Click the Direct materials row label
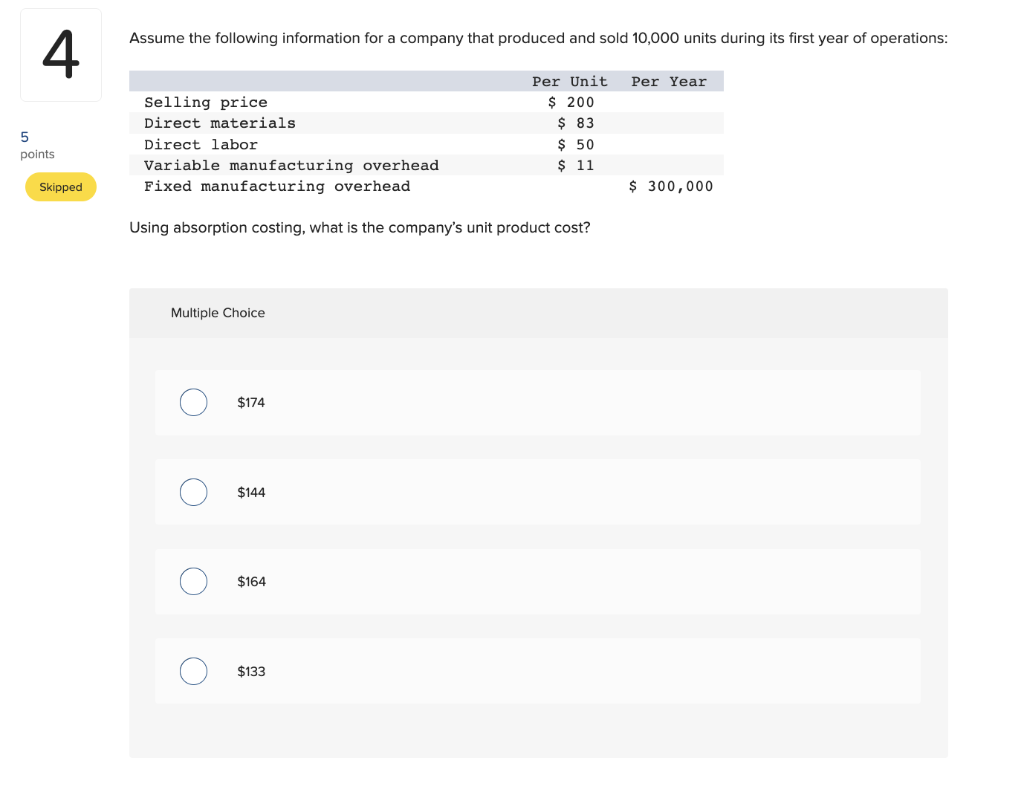 pyautogui.click(x=219, y=123)
